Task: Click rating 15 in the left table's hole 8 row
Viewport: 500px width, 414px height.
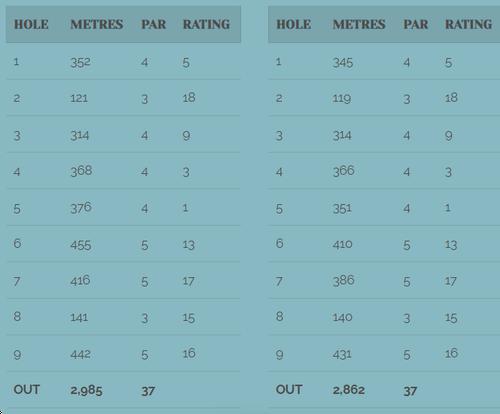Action: click(189, 318)
